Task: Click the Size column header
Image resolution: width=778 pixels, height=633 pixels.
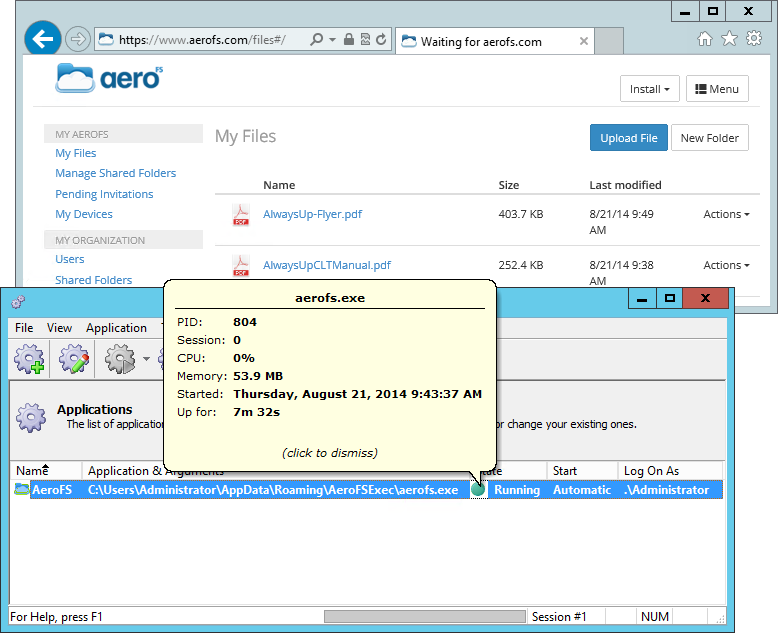Action: [x=509, y=185]
